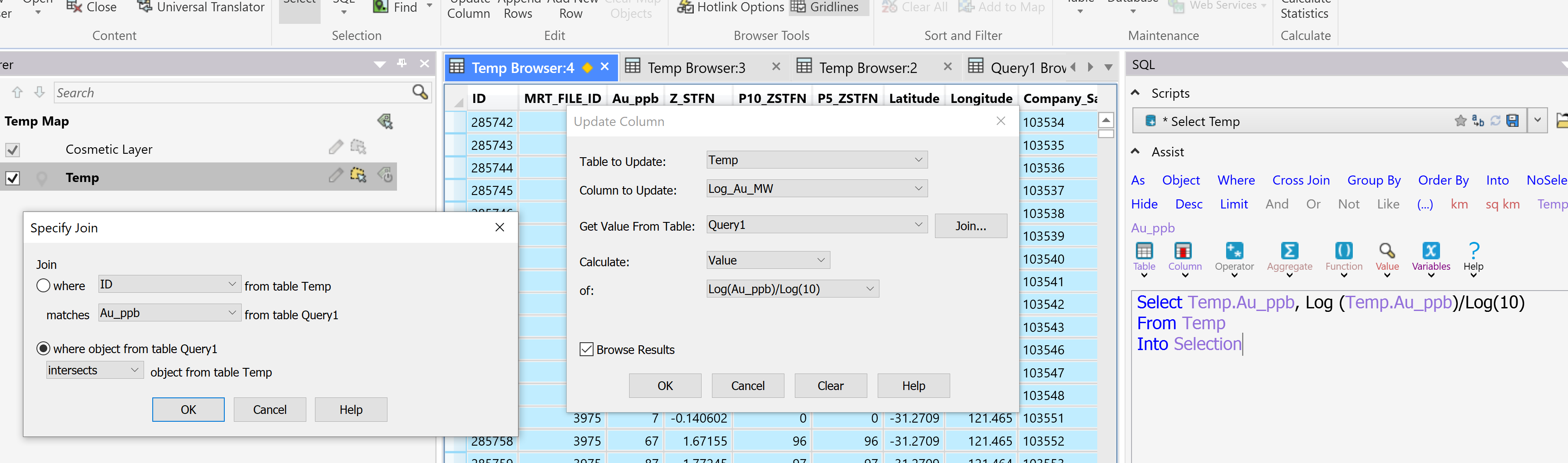The width and height of the screenshot is (1568, 463).
Task: Open the intersects operator dropdown
Action: pos(95,370)
